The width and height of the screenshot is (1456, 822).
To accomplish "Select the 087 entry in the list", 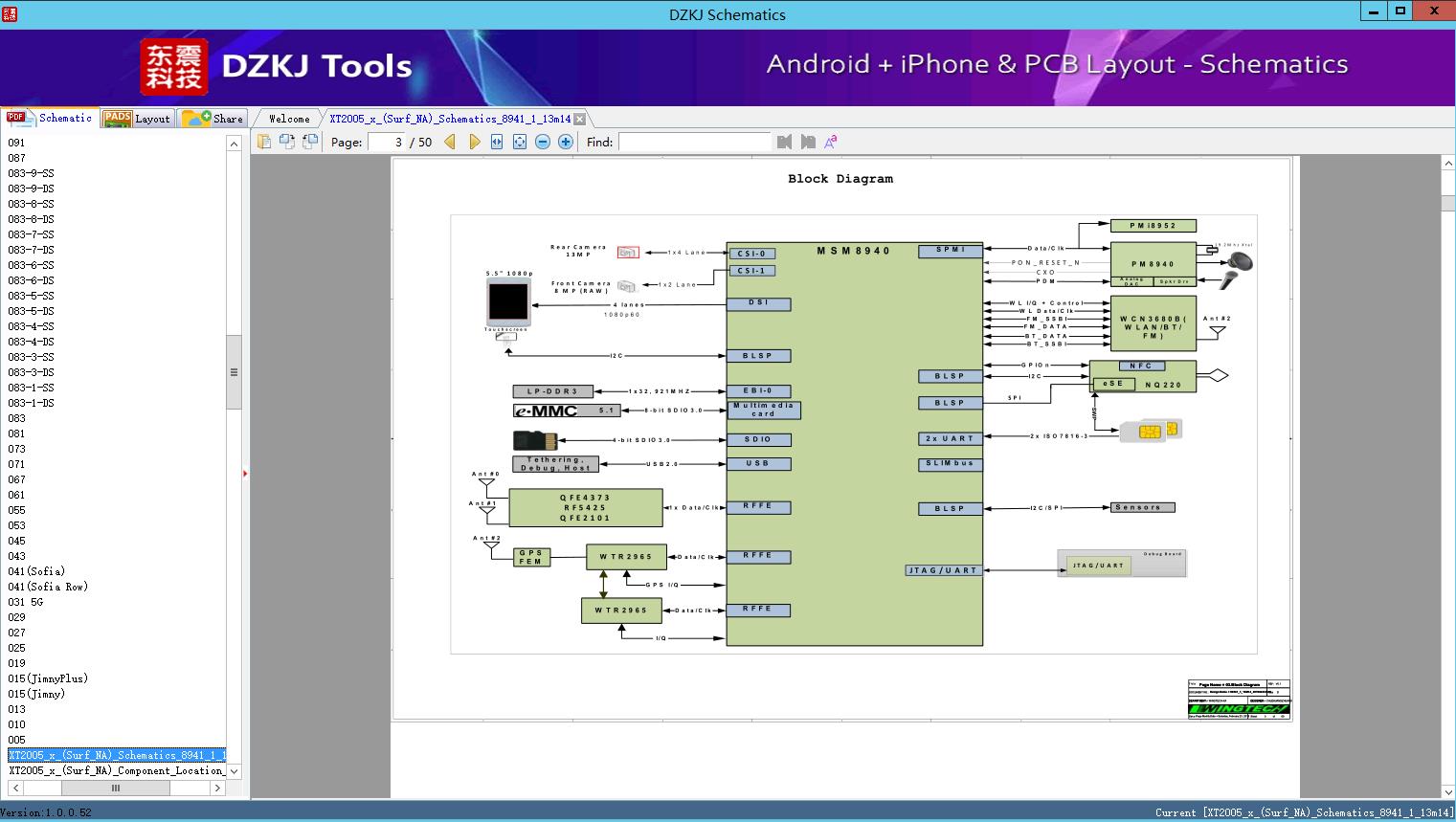I will pos(17,158).
